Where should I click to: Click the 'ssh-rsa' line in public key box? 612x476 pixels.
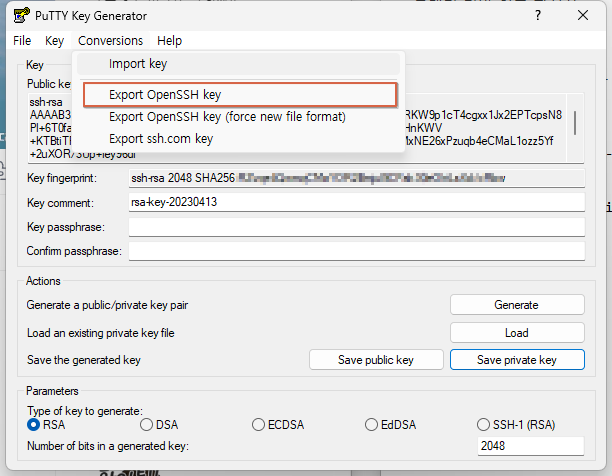[x=46, y=102]
